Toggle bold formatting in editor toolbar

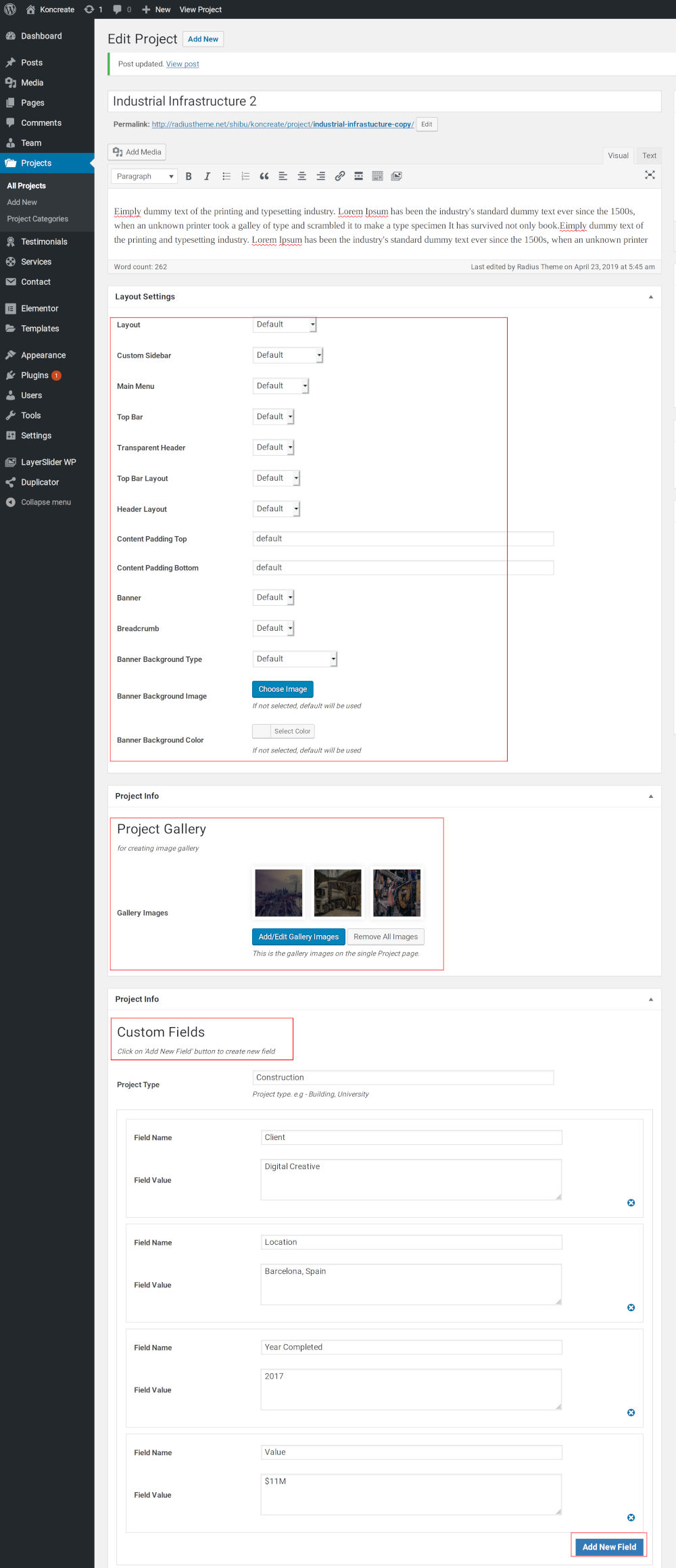tap(189, 176)
